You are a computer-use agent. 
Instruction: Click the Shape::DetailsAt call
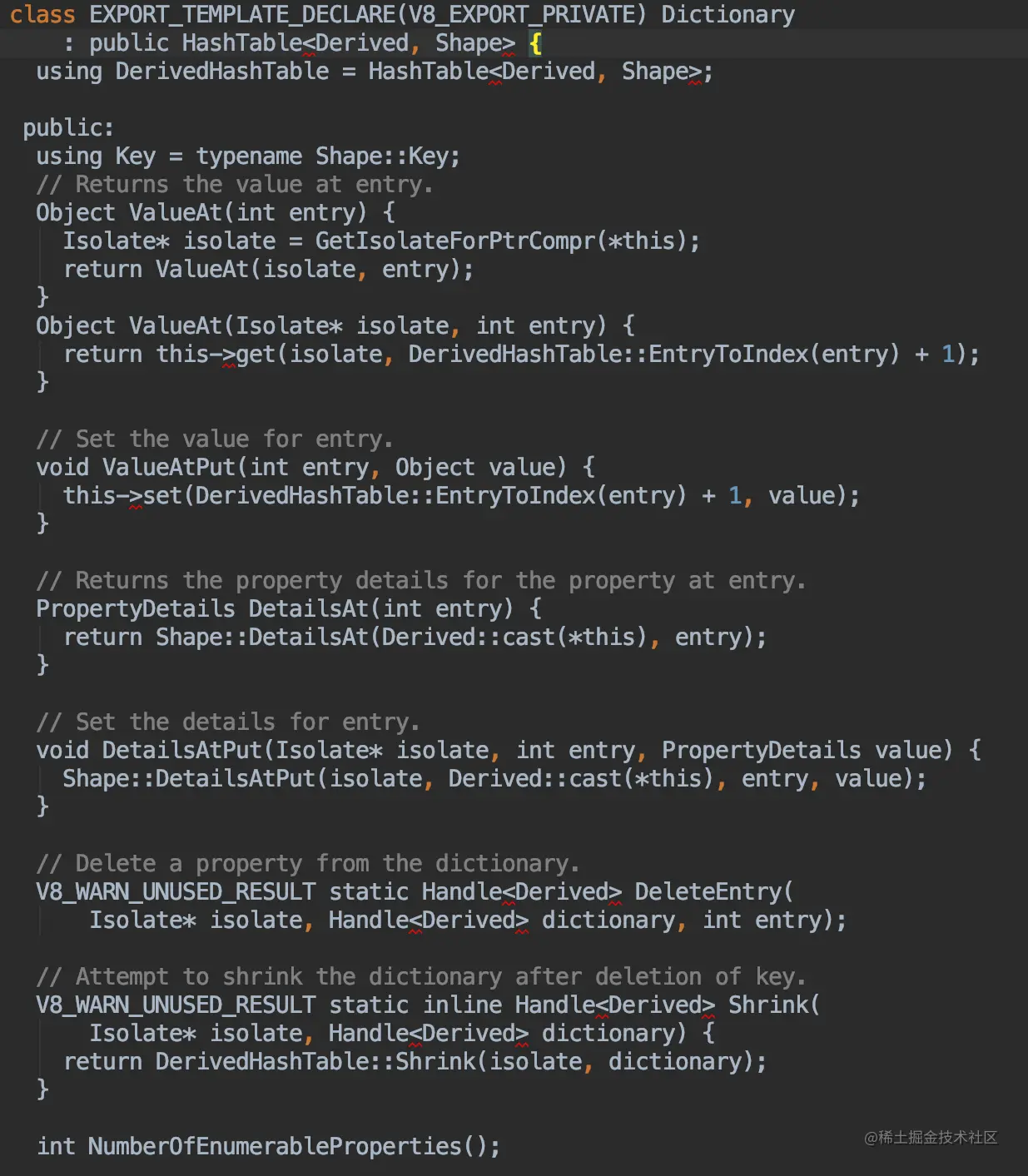click(x=262, y=638)
